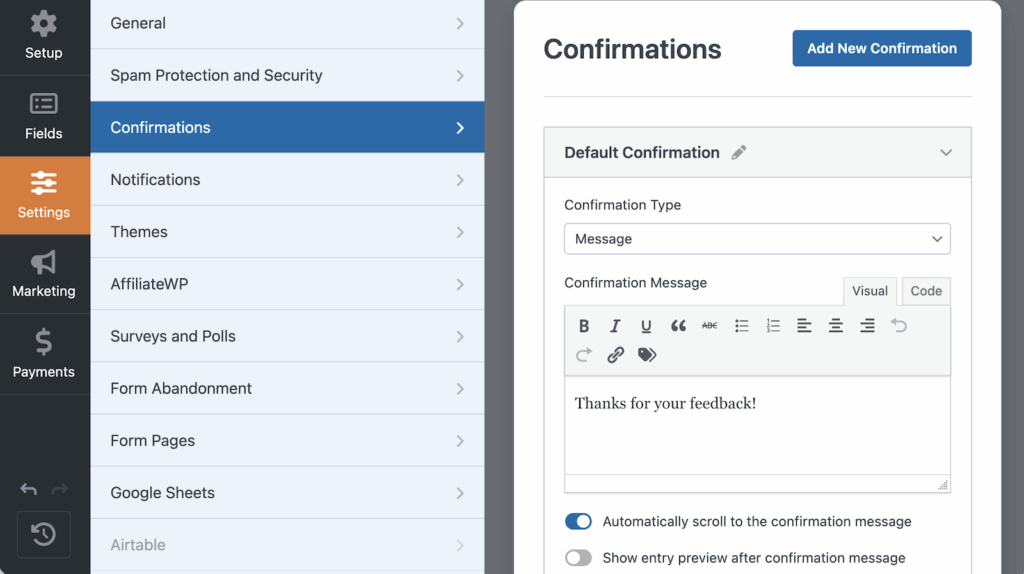The width and height of the screenshot is (1024, 574).
Task: Enable show entry preview after confirmation
Action: pos(578,558)
